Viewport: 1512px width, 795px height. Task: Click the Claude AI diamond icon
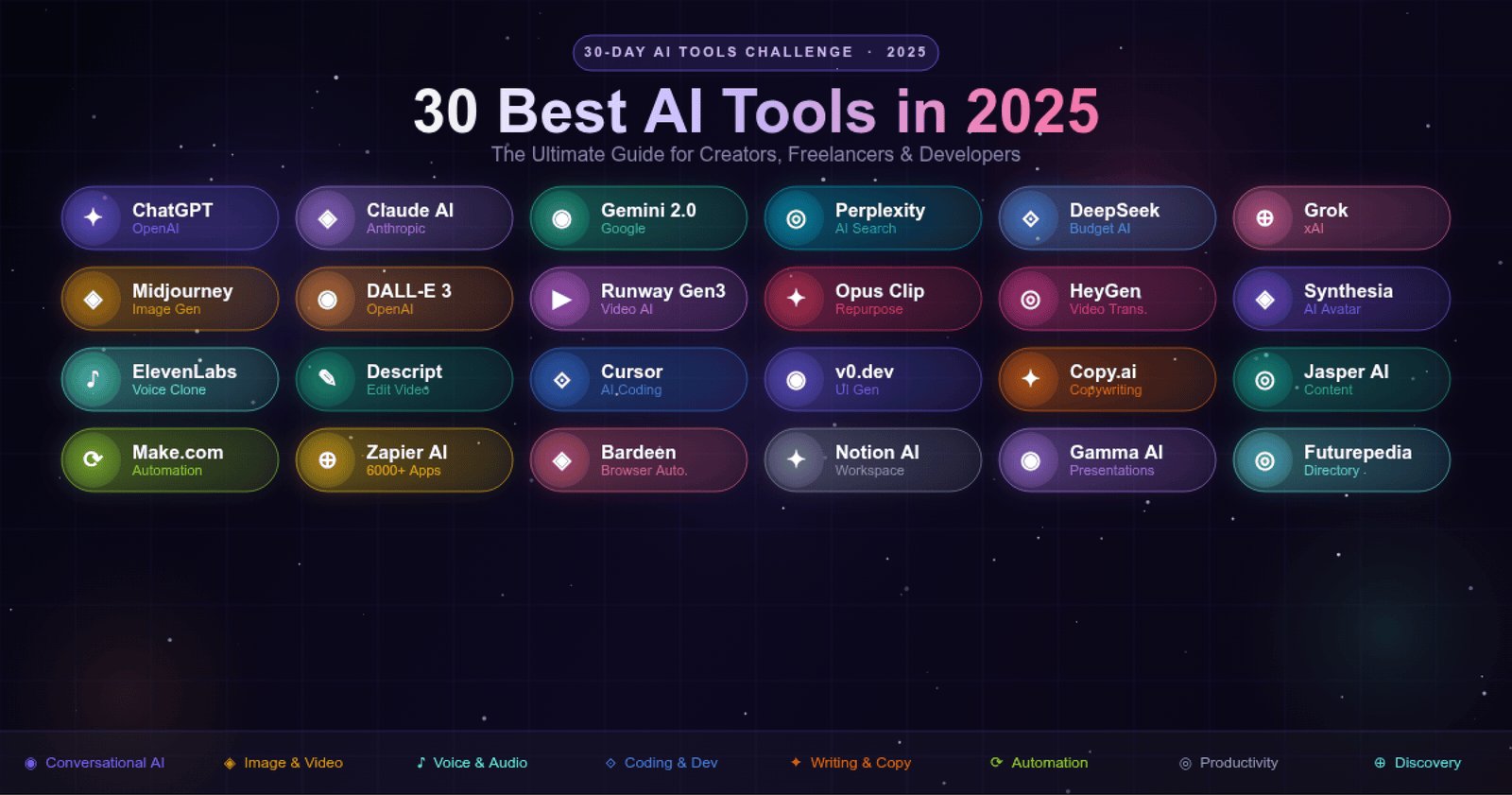[328, 218]
